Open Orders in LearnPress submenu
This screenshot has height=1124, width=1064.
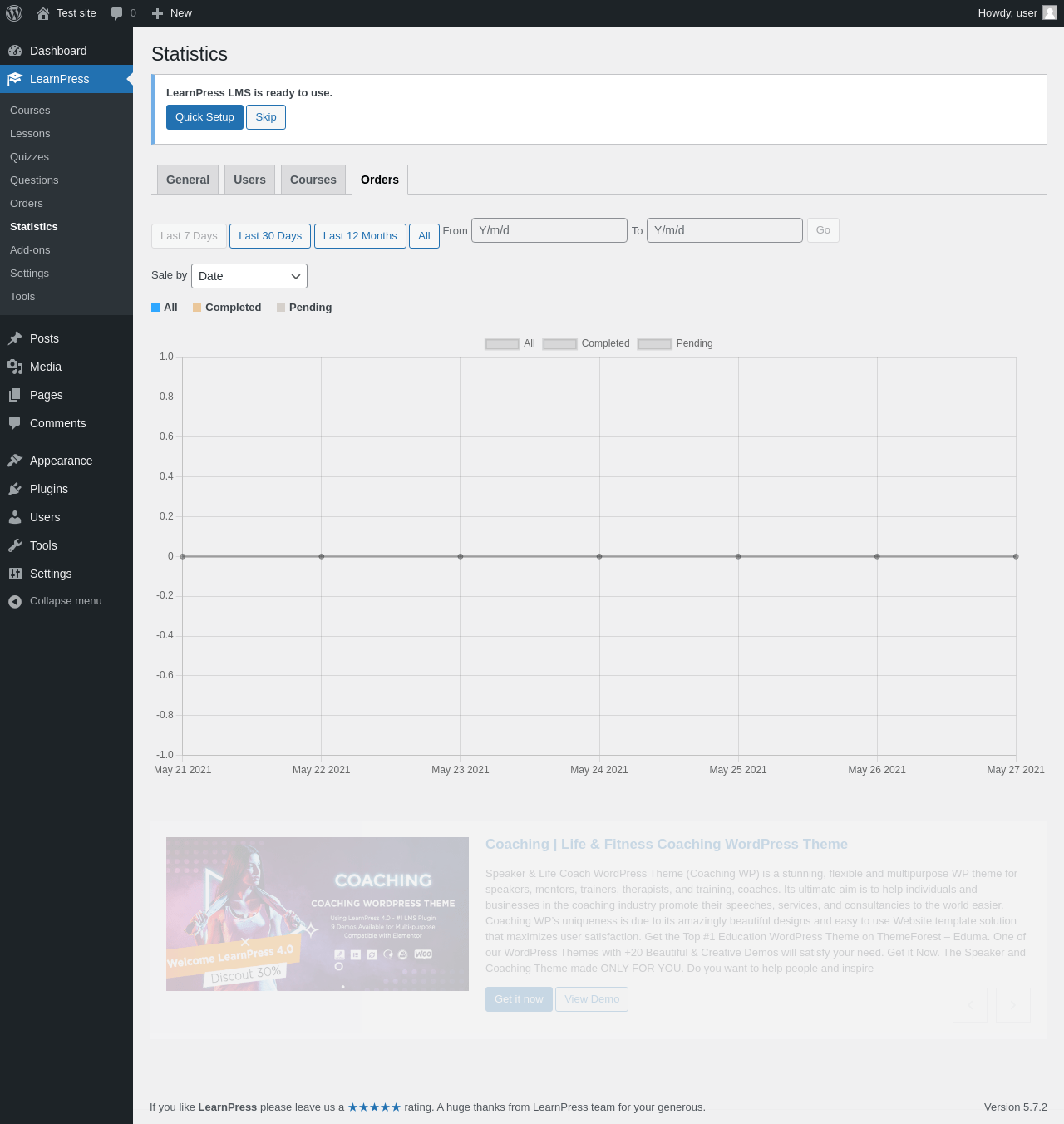tap(27, 204)
